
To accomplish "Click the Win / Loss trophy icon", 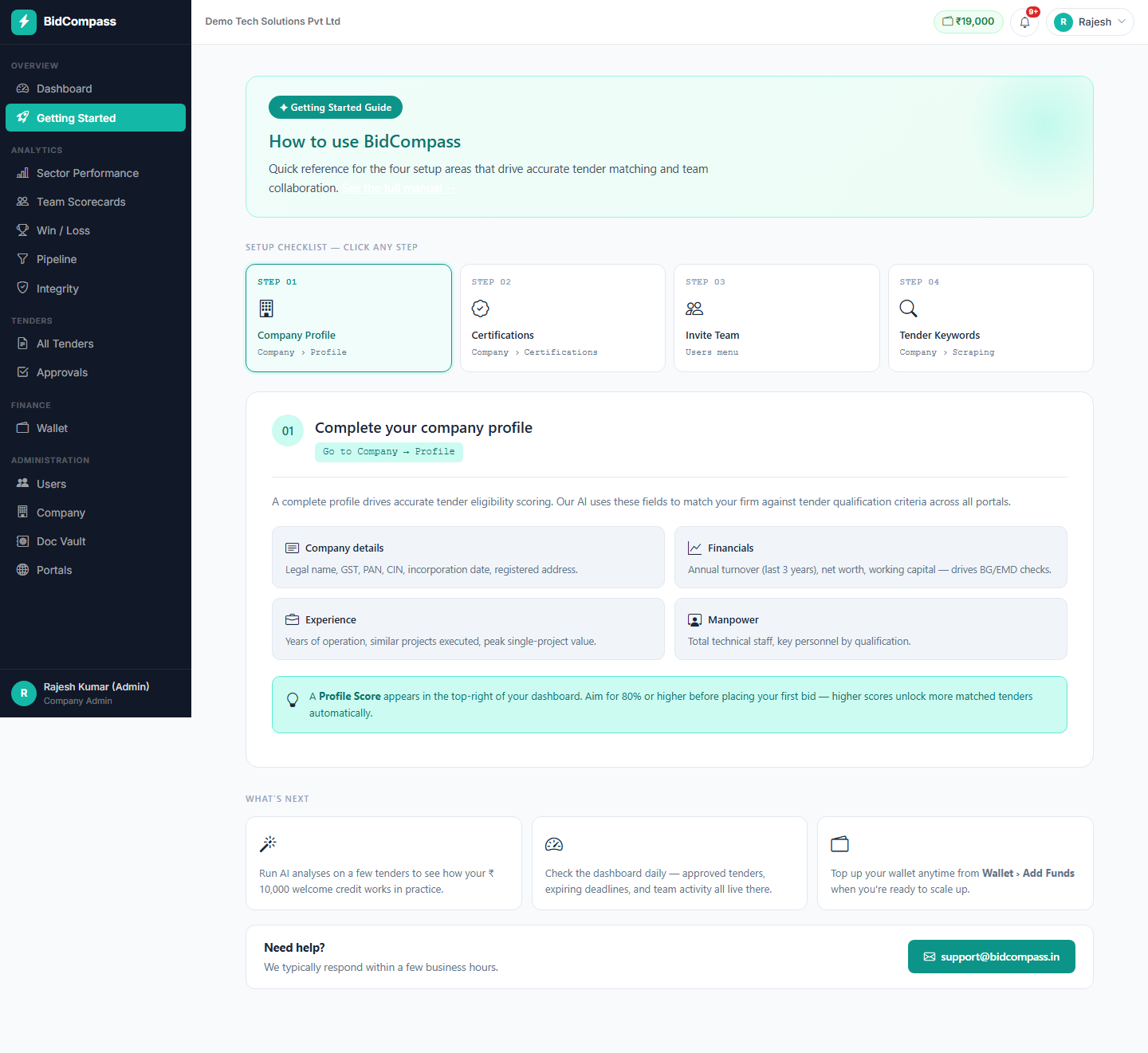I will click(x=22, y=230).
